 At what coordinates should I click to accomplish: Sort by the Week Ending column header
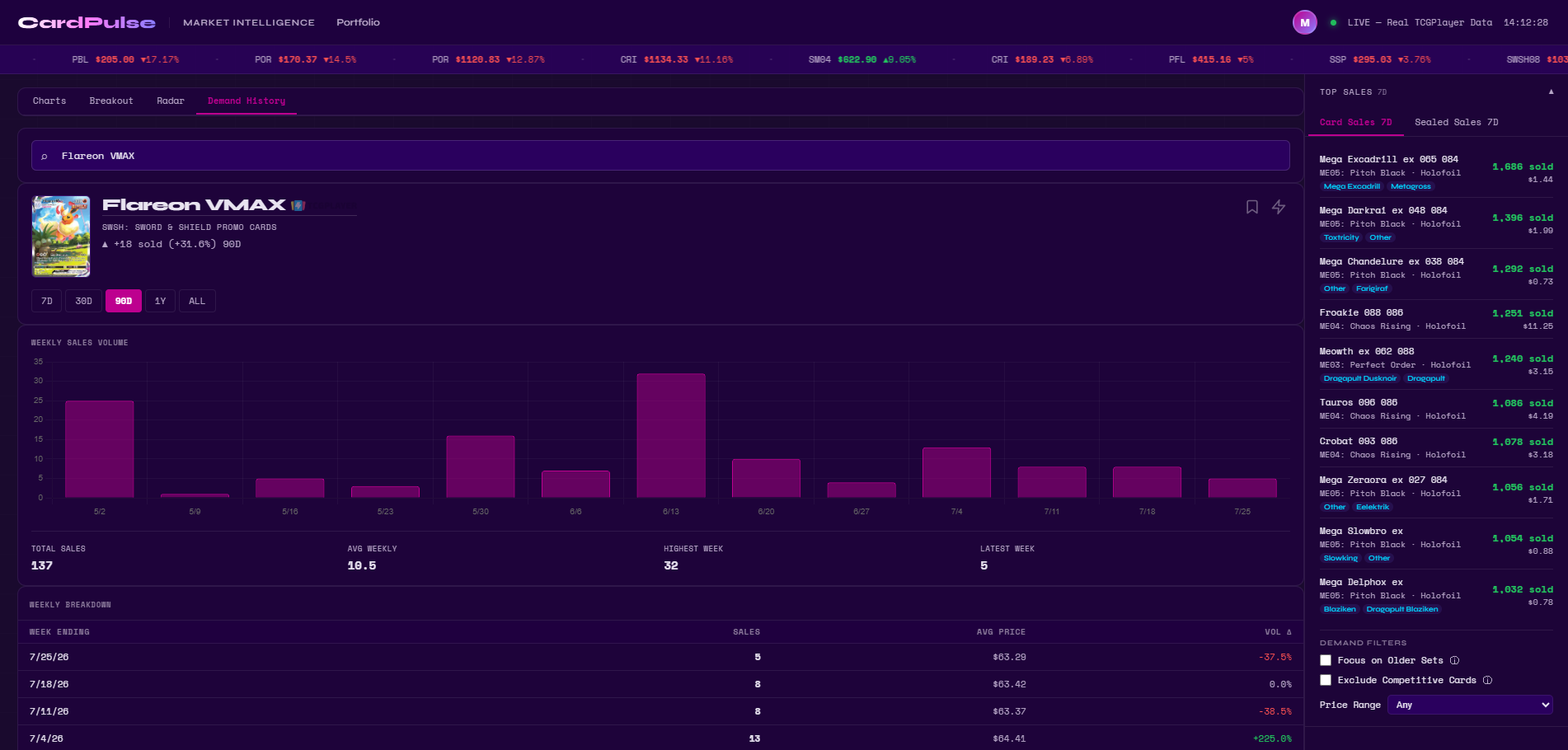[59, 632]
